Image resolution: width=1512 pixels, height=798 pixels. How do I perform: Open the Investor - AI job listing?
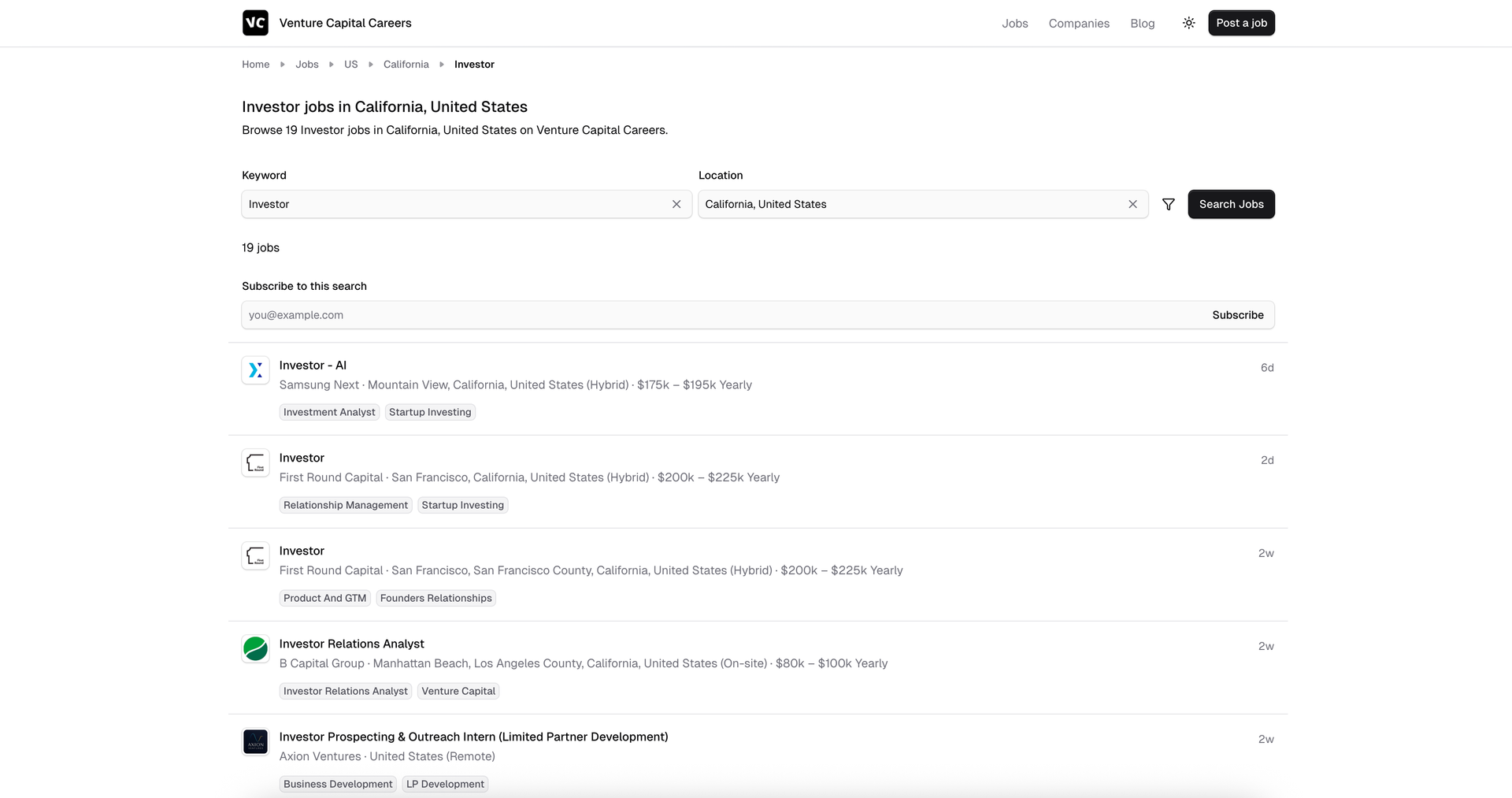pyautogui.click(x=313, y=366)
